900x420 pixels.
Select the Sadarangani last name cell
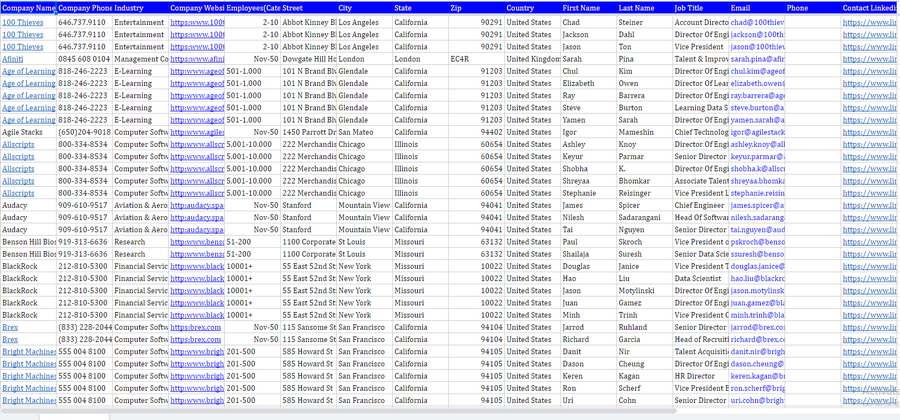pos(645,217)
